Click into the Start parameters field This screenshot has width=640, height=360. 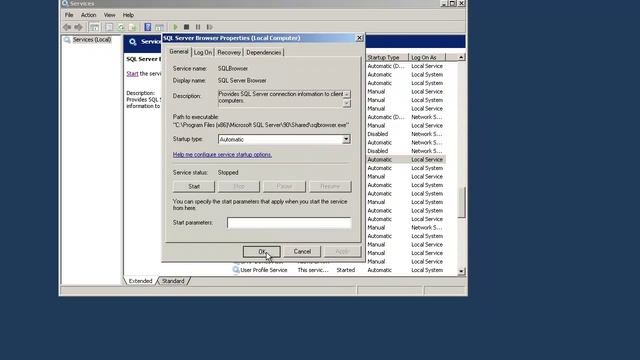289,223
